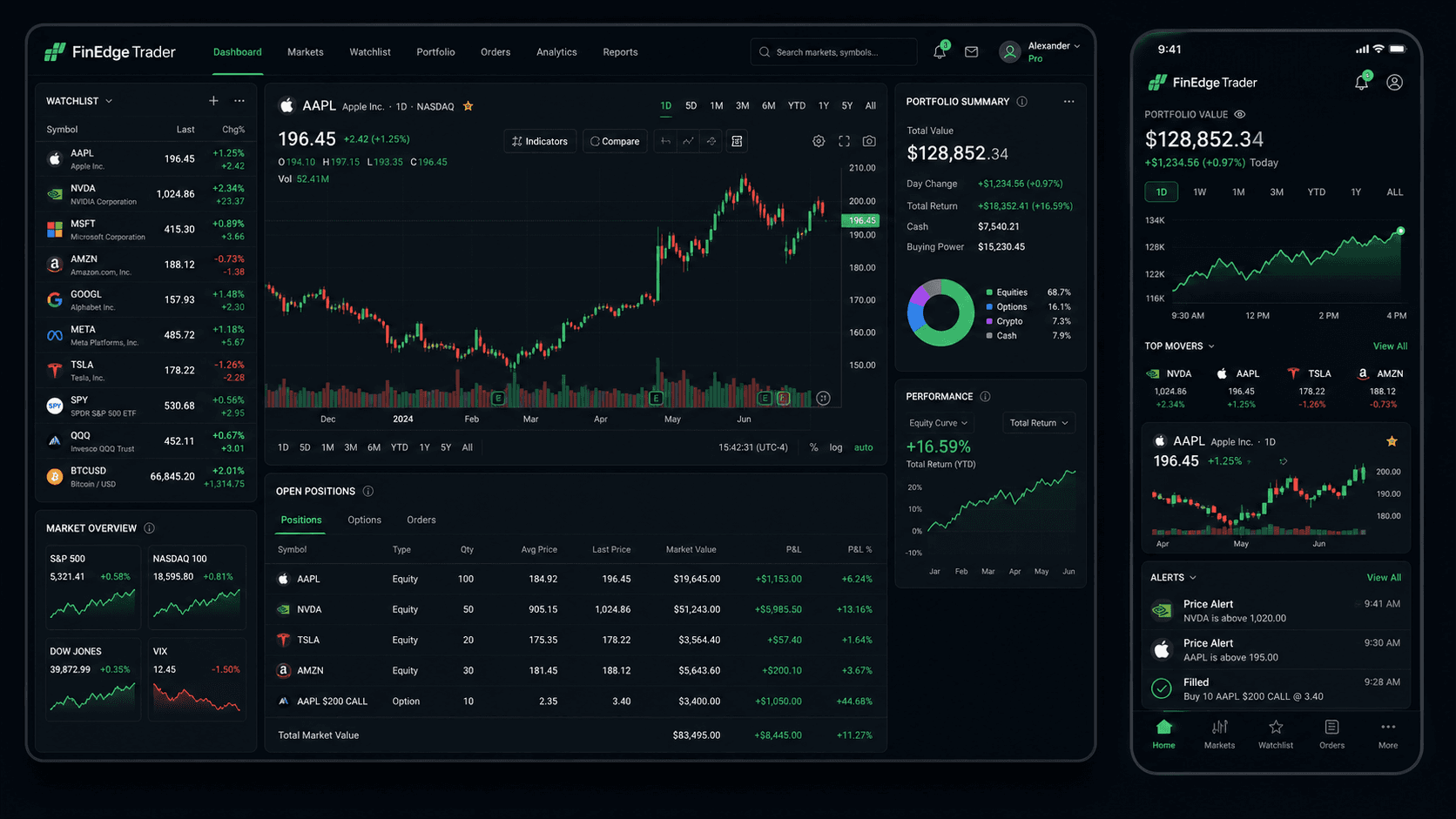
Task: Open More in mobile bottom nav
Action: [x=1388, y=735]
